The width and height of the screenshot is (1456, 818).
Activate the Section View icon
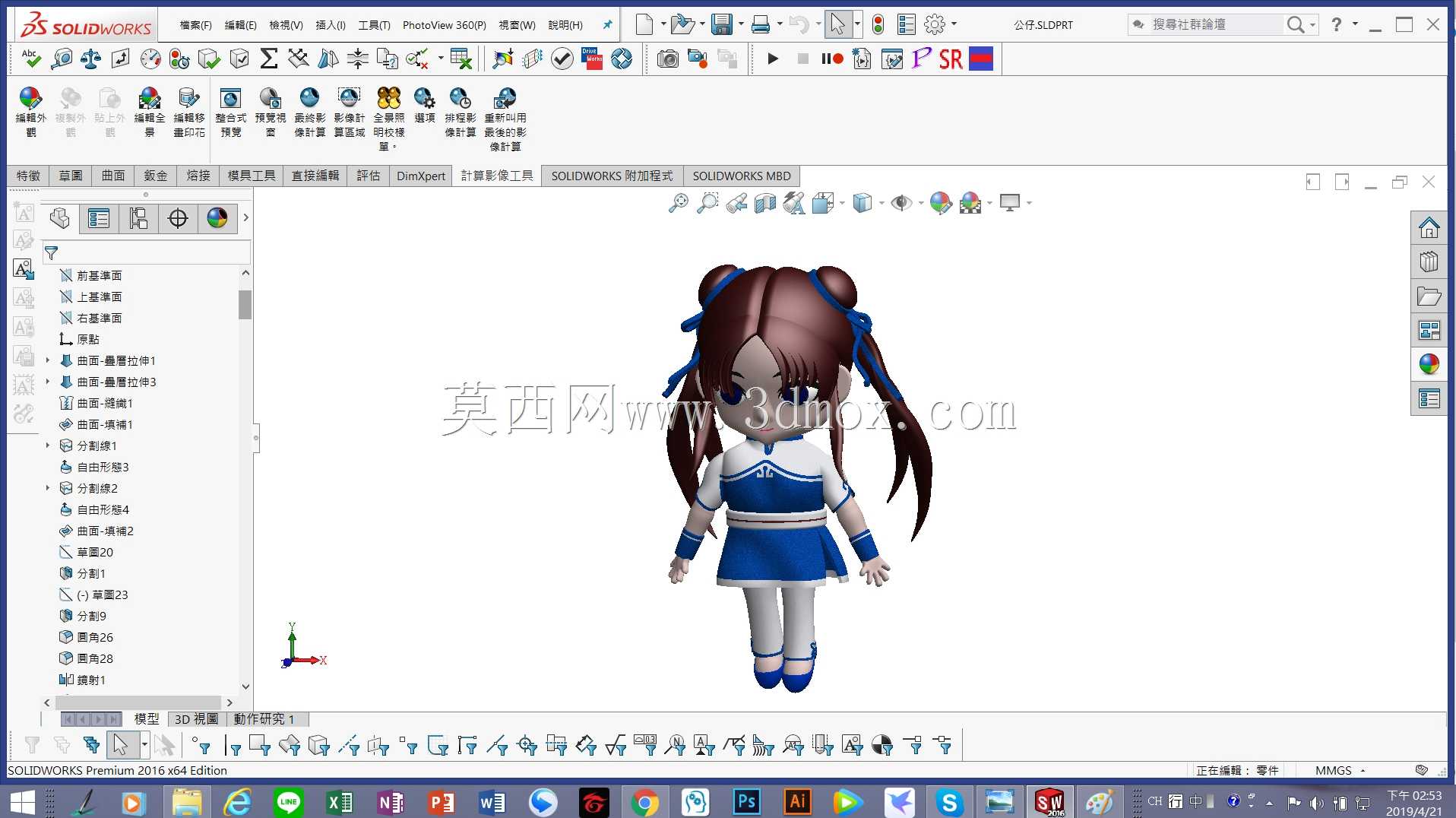pos(765,203)
